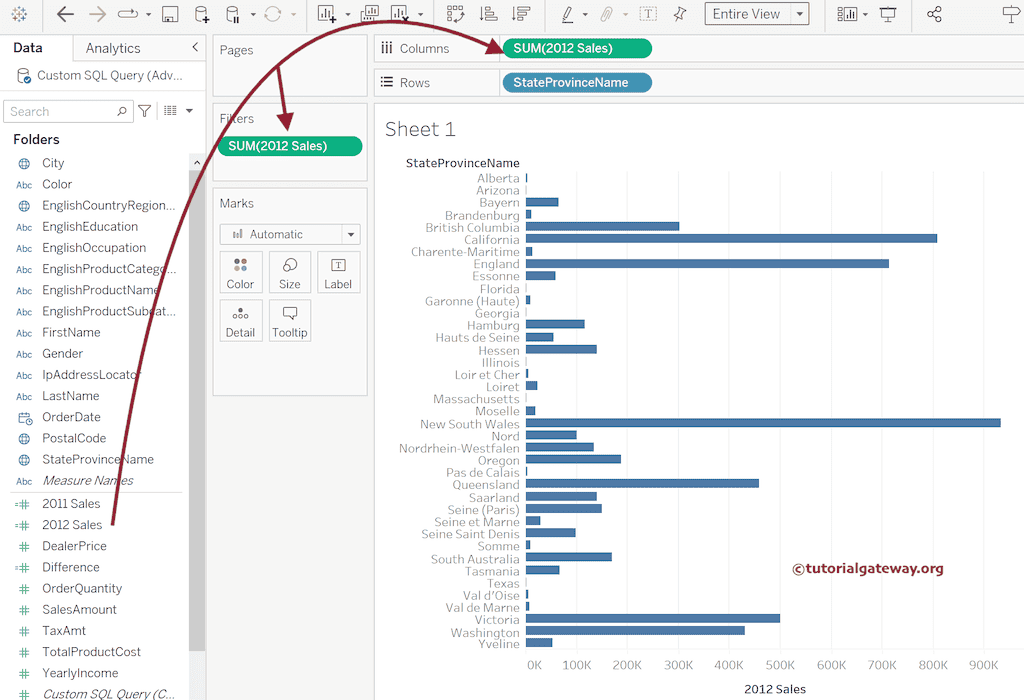The image size is (1024, 700).
Task: Click the Label marks button
Action: pyautogui.click(x=338, y=272)
